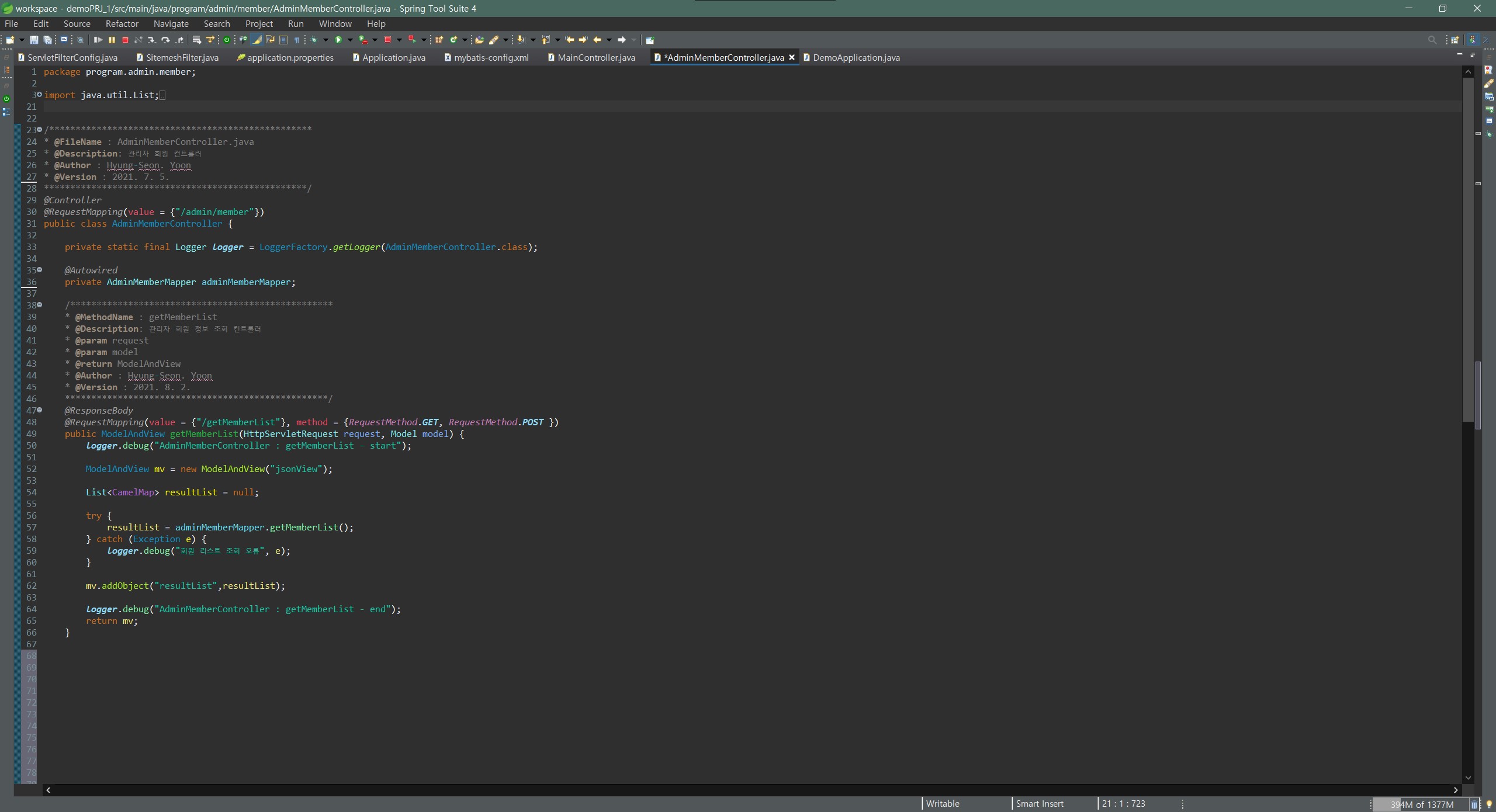
Task: Click the Step Over debug icon
Action: (165, 40)
